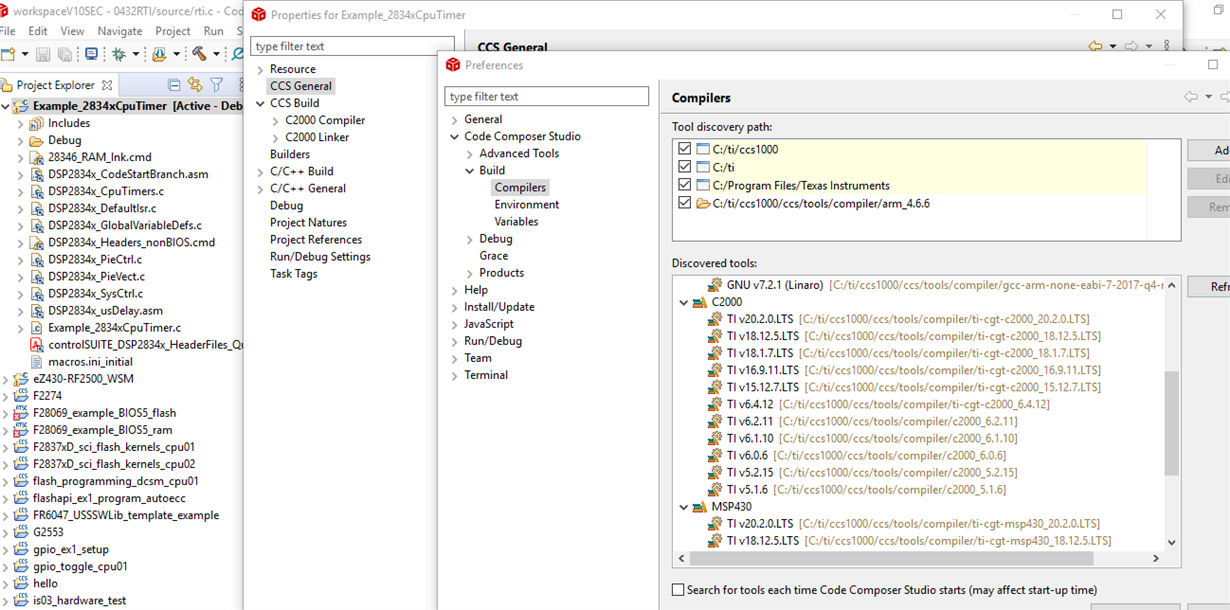The width and height of the screenshot is (1230, 610).
Task: Click back arrow in Preferences Compilers header
Action: (x=1190, y=97)
